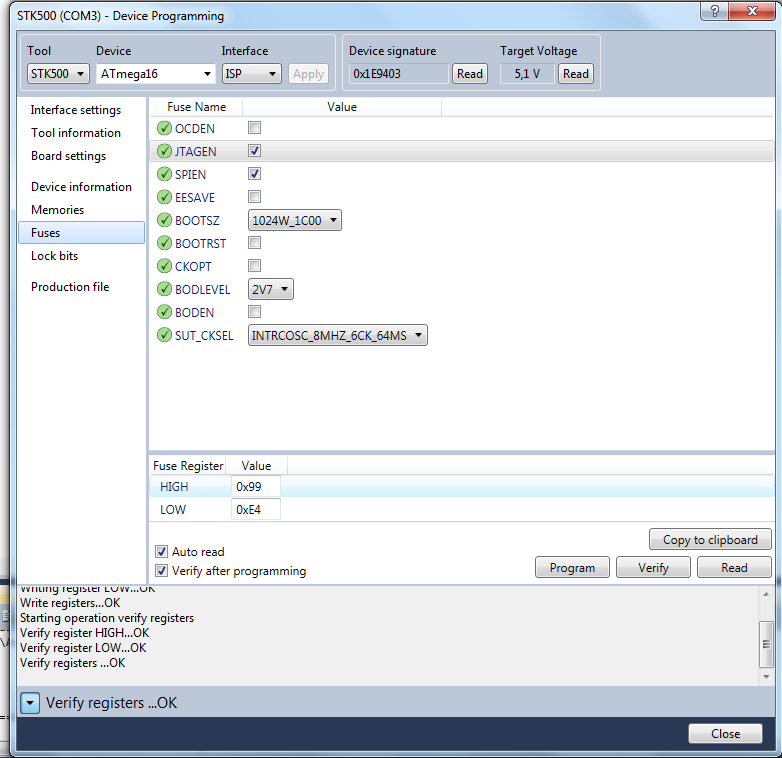Expand the BODLEVEL dropdown 2V7
The width and height of the screenshot is (782, 758).
[x=271, y=289]
